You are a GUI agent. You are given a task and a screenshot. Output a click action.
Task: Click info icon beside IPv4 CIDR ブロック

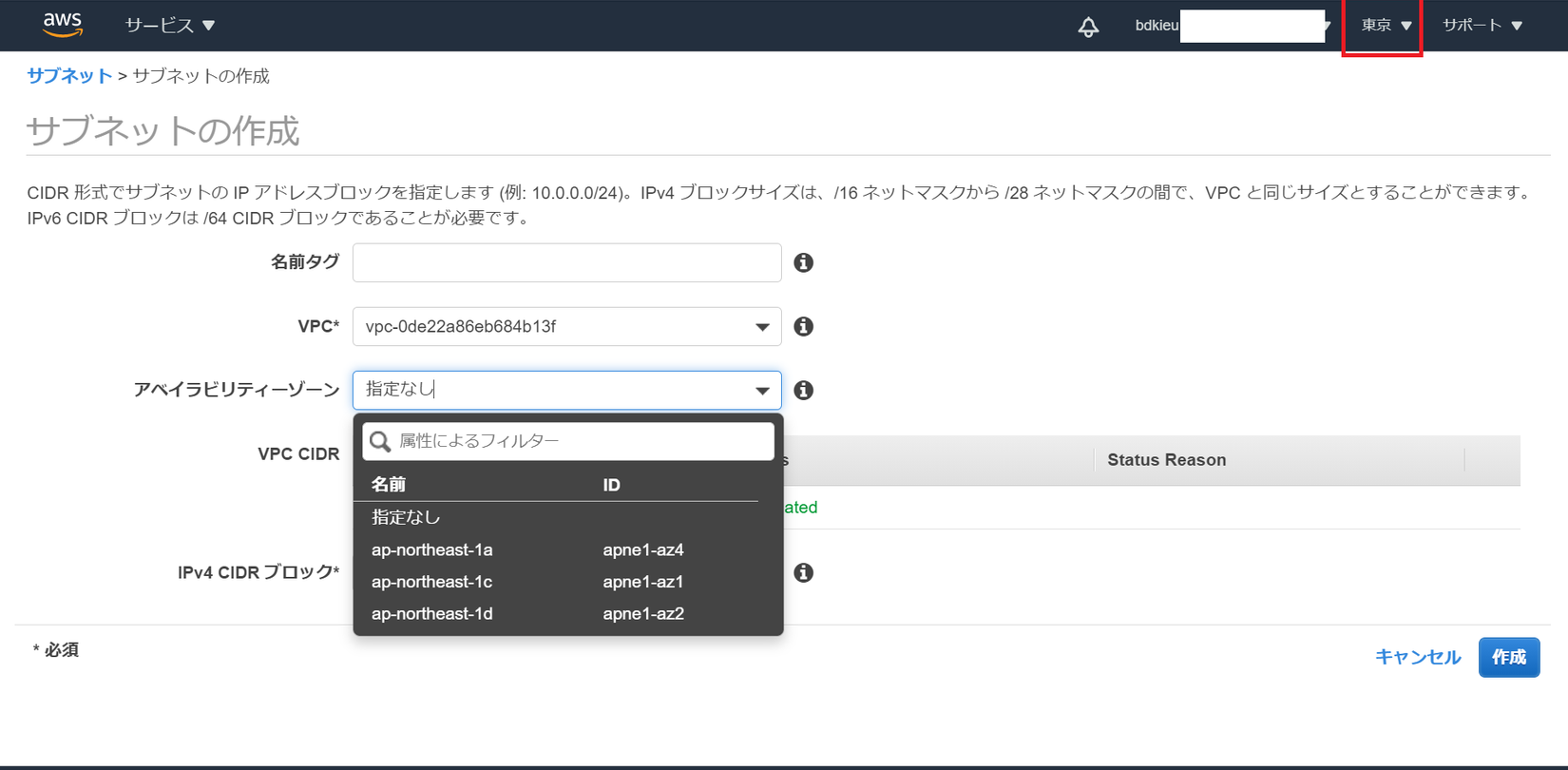click(803, 572)
